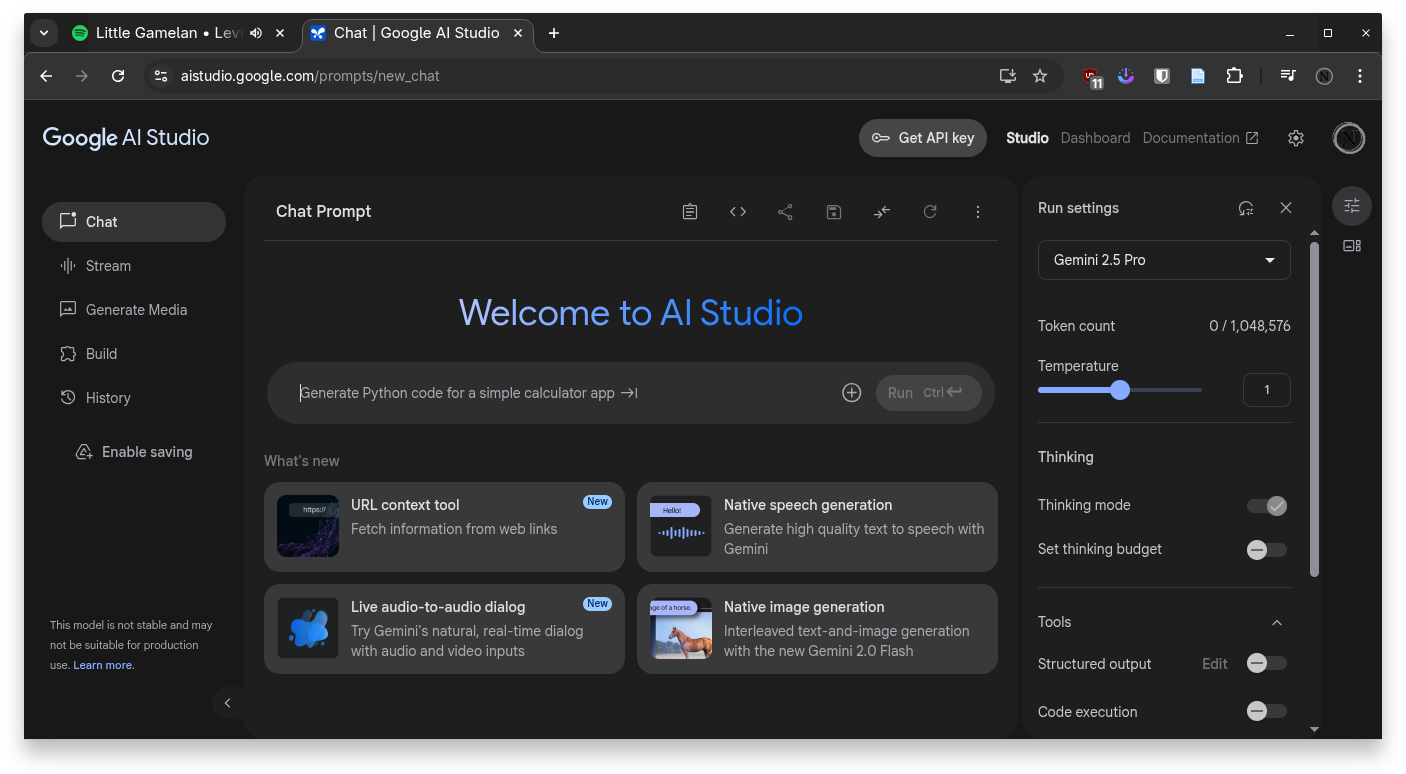Enable Structured output switch

click(1267, 664)
